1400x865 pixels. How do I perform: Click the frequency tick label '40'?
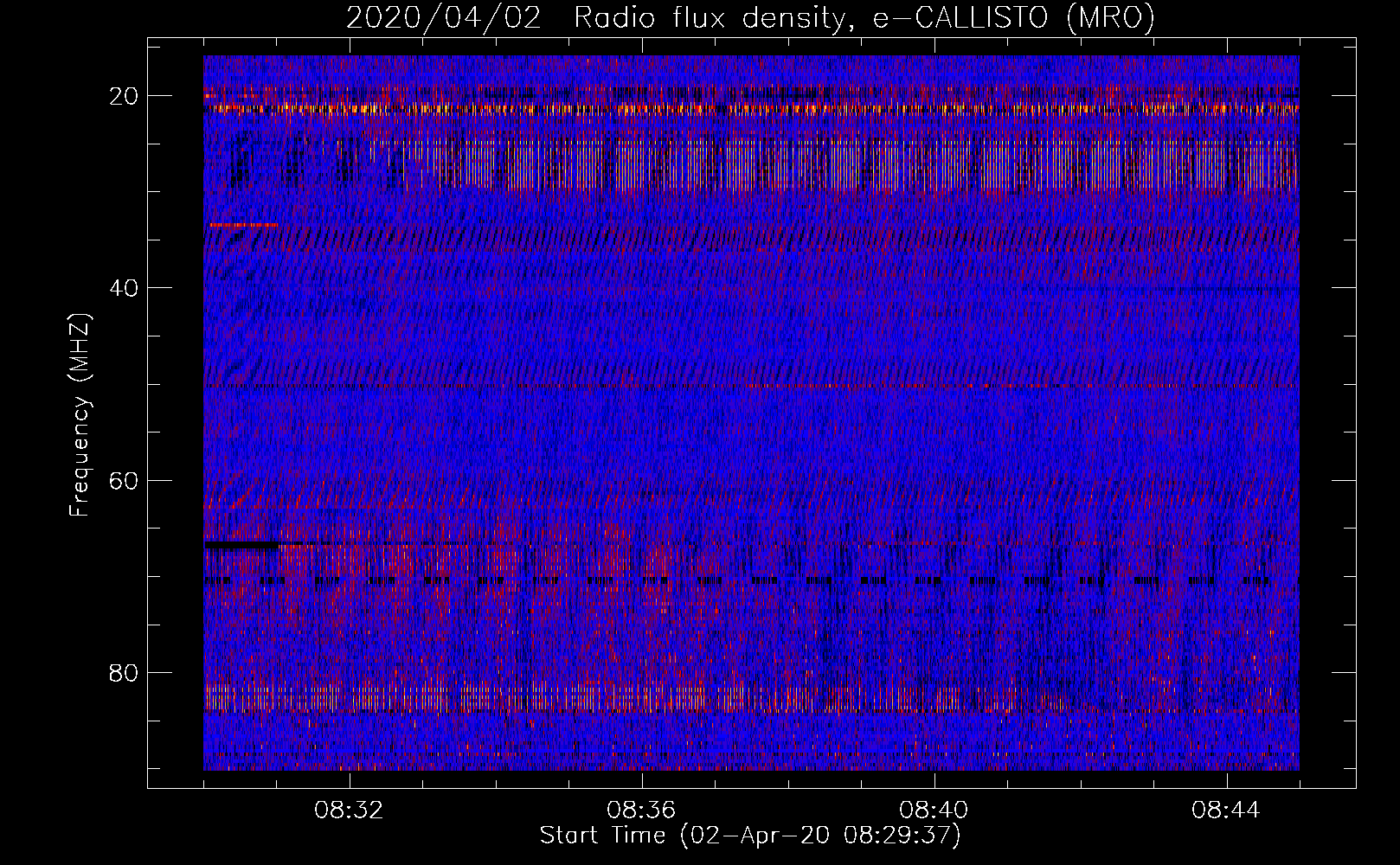(x=125, y=287)
